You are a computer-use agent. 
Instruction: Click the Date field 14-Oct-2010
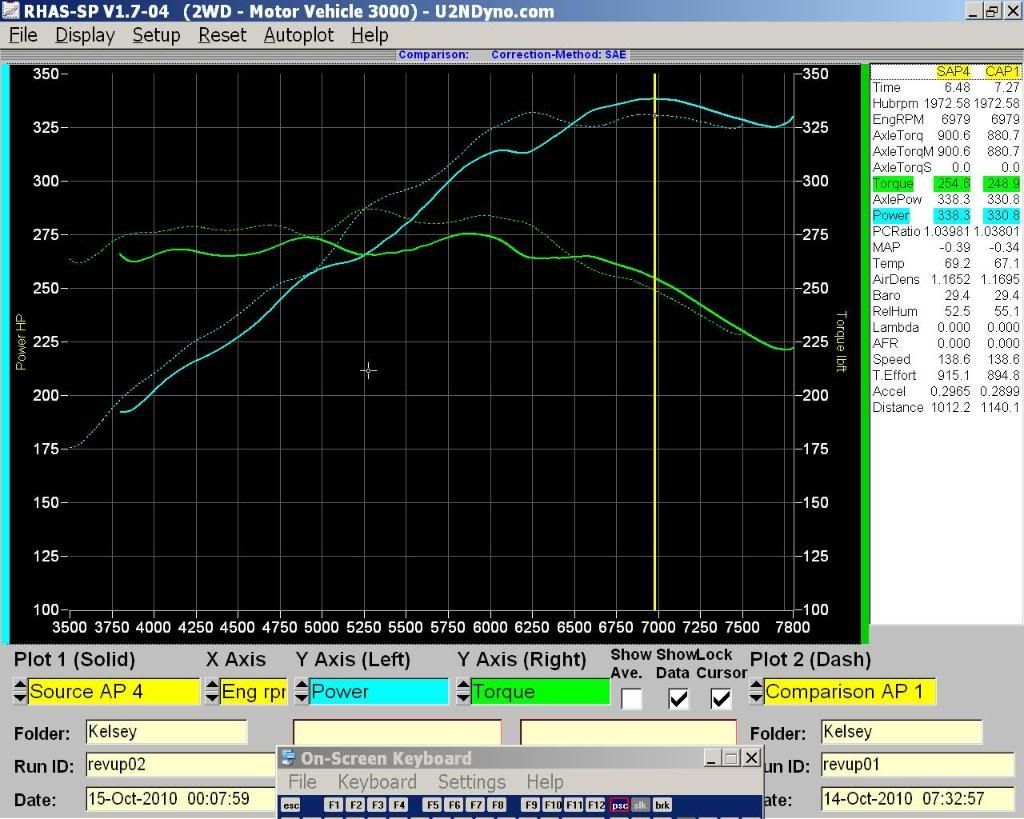(x=917, y=799)
